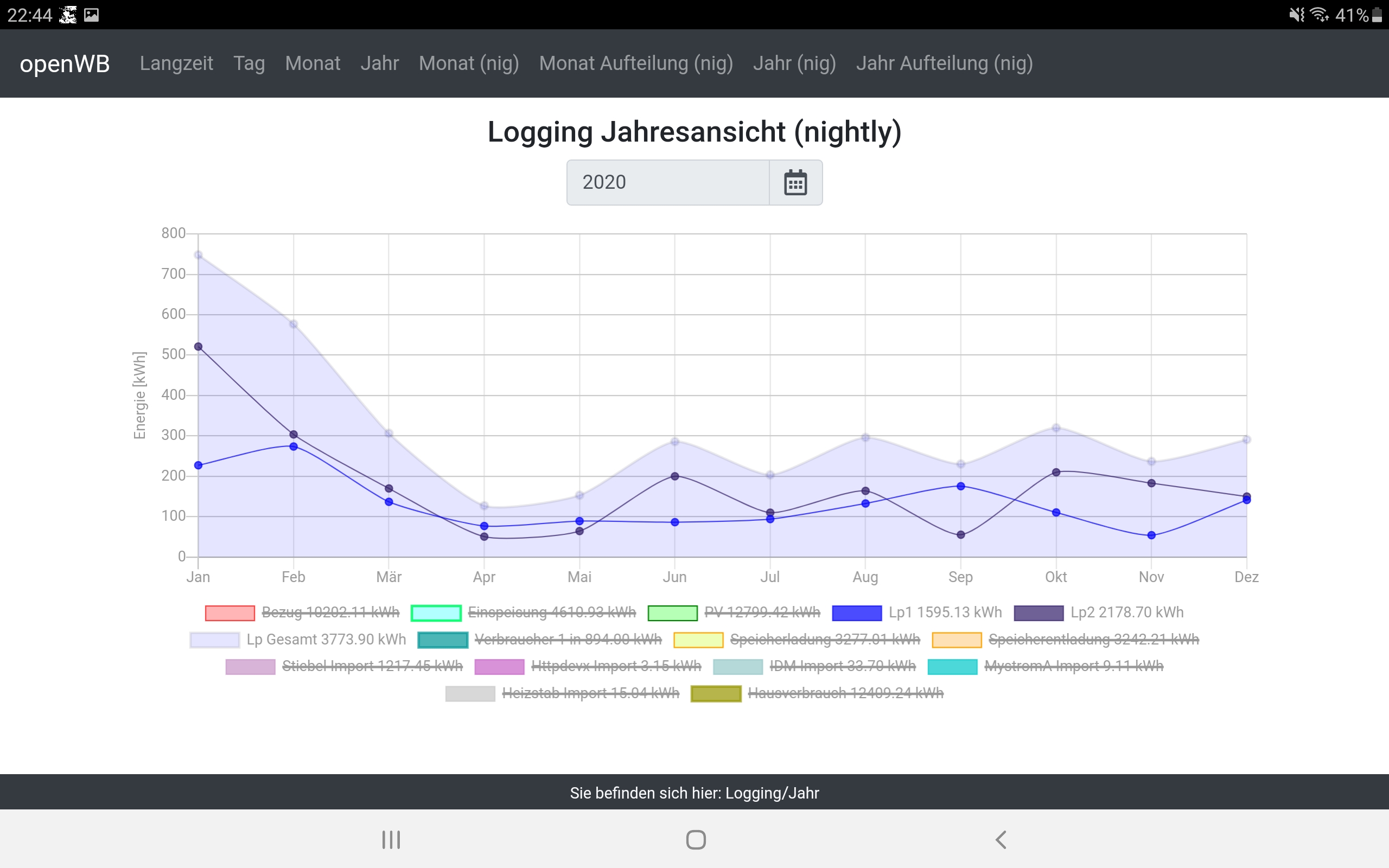The image size is (1389, 868).
Task: Go to Jahr Aufteilung (nig) page
Action: [944, 63]
